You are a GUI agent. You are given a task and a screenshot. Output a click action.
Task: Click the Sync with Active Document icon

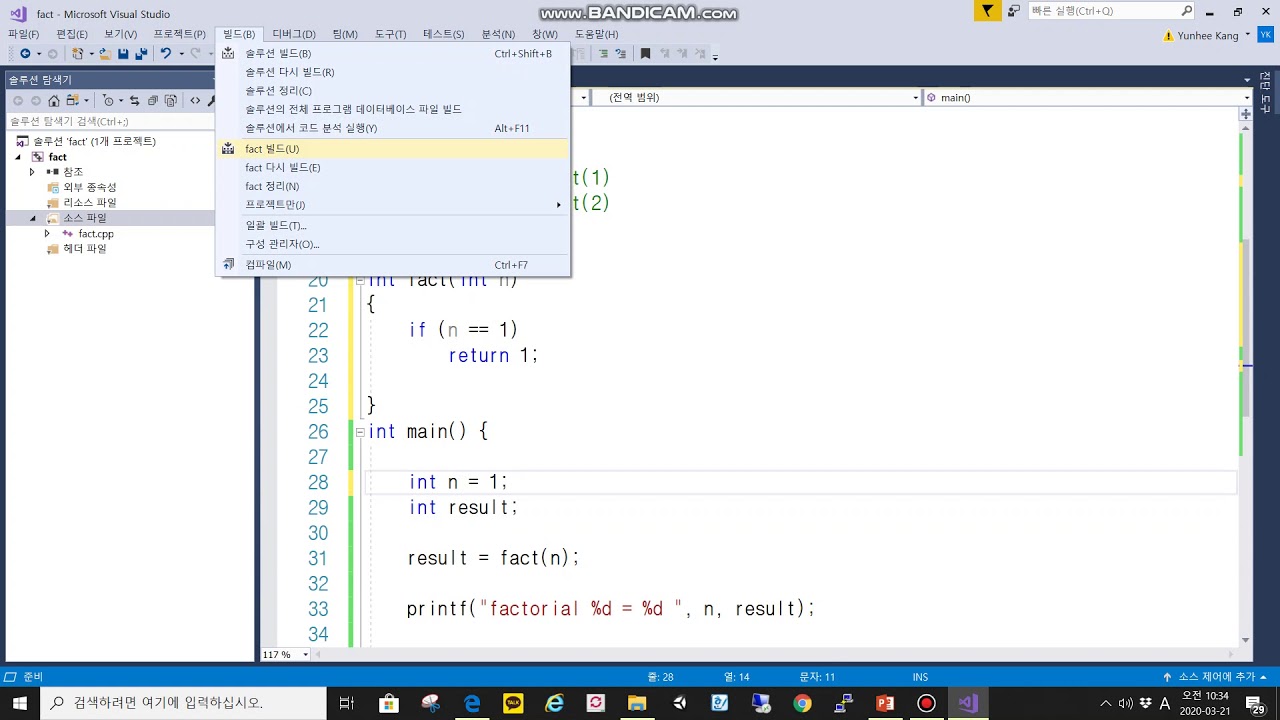pyautogui.click(x=134, y=100)
